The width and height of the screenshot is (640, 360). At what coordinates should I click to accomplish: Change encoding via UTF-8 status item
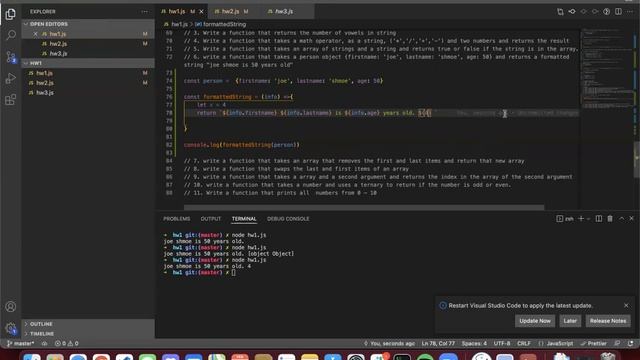pos(502,344)
